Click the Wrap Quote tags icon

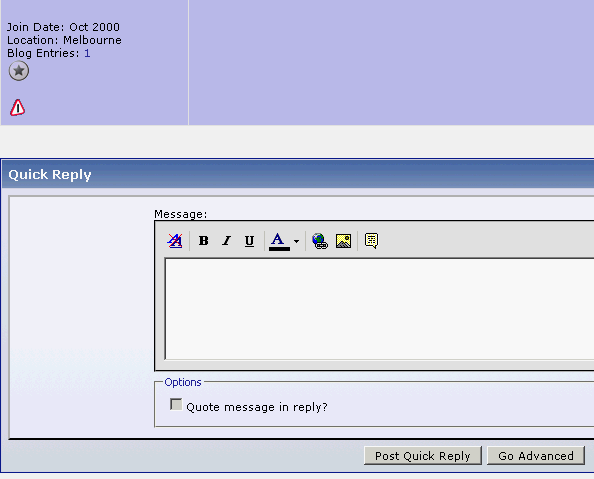pos(371,241)
